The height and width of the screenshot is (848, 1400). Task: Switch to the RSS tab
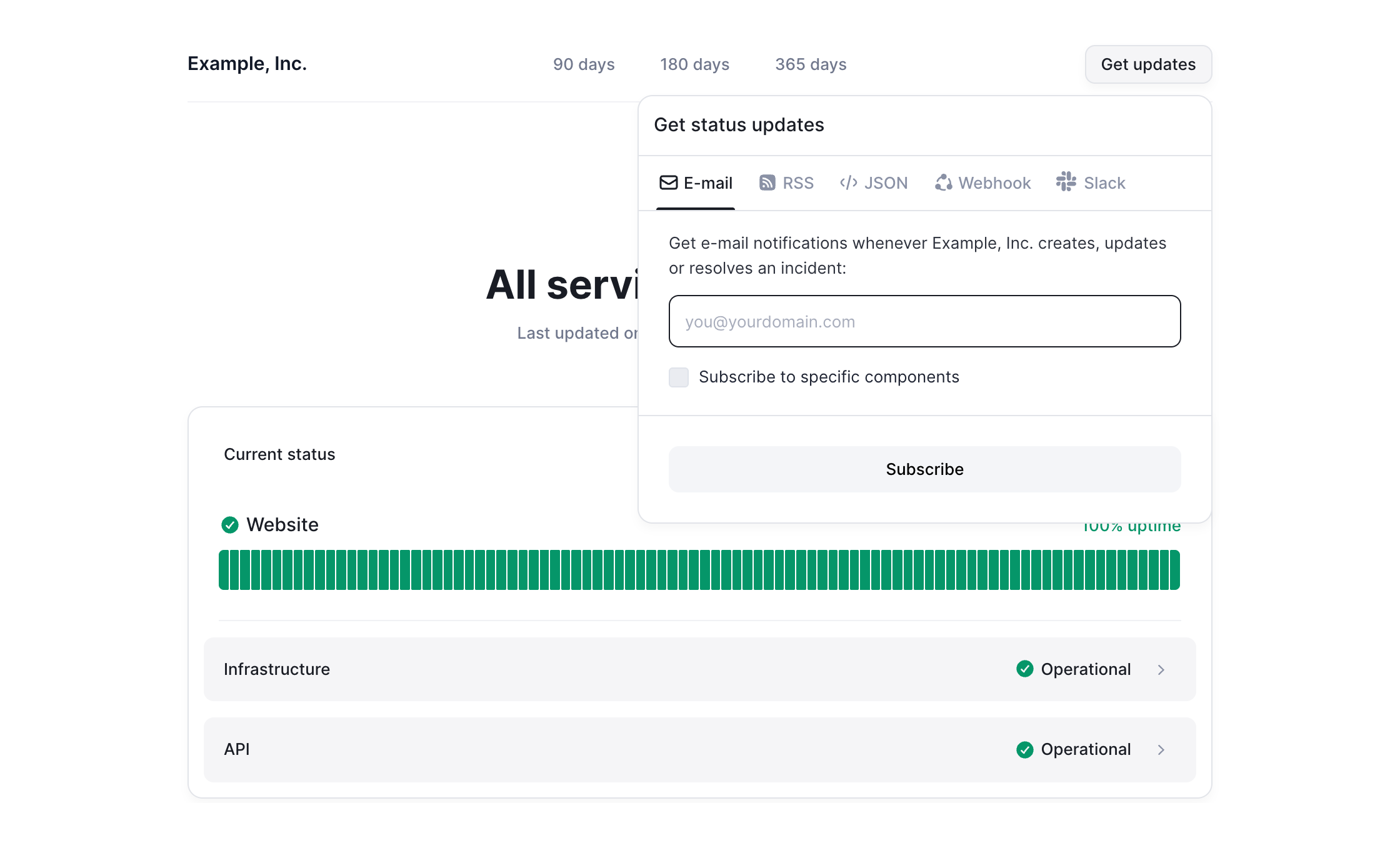786,183
